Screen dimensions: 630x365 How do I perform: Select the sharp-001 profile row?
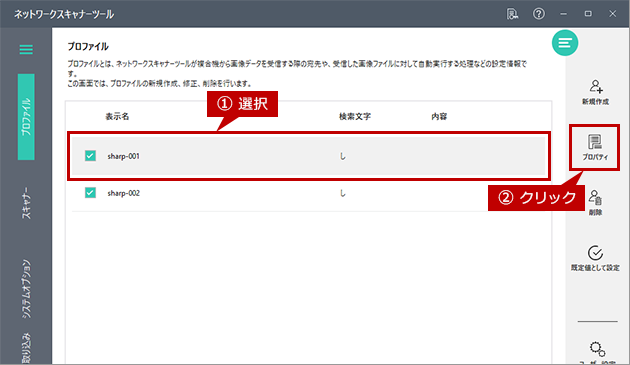(309, 156)
